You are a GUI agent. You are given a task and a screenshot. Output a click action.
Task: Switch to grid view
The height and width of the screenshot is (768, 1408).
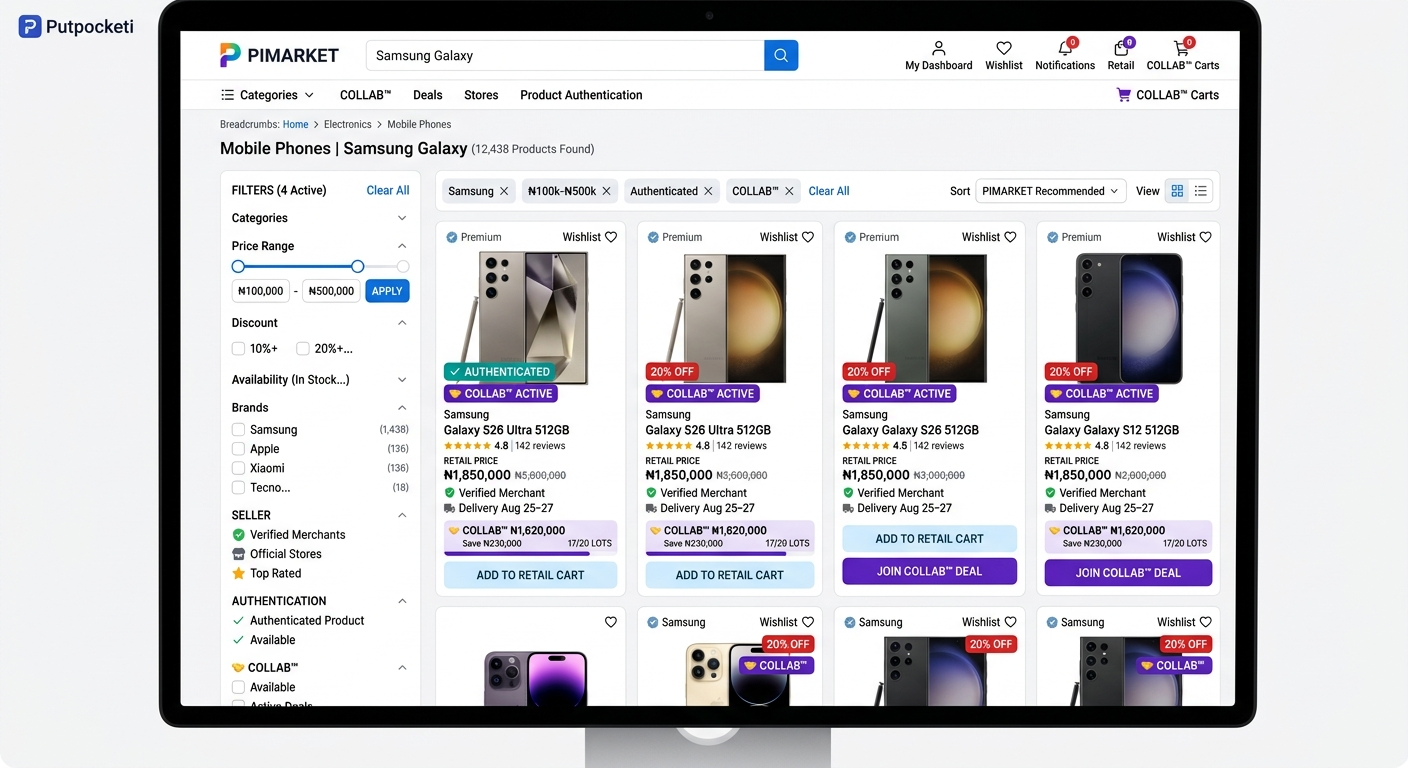click(1177, 191)
